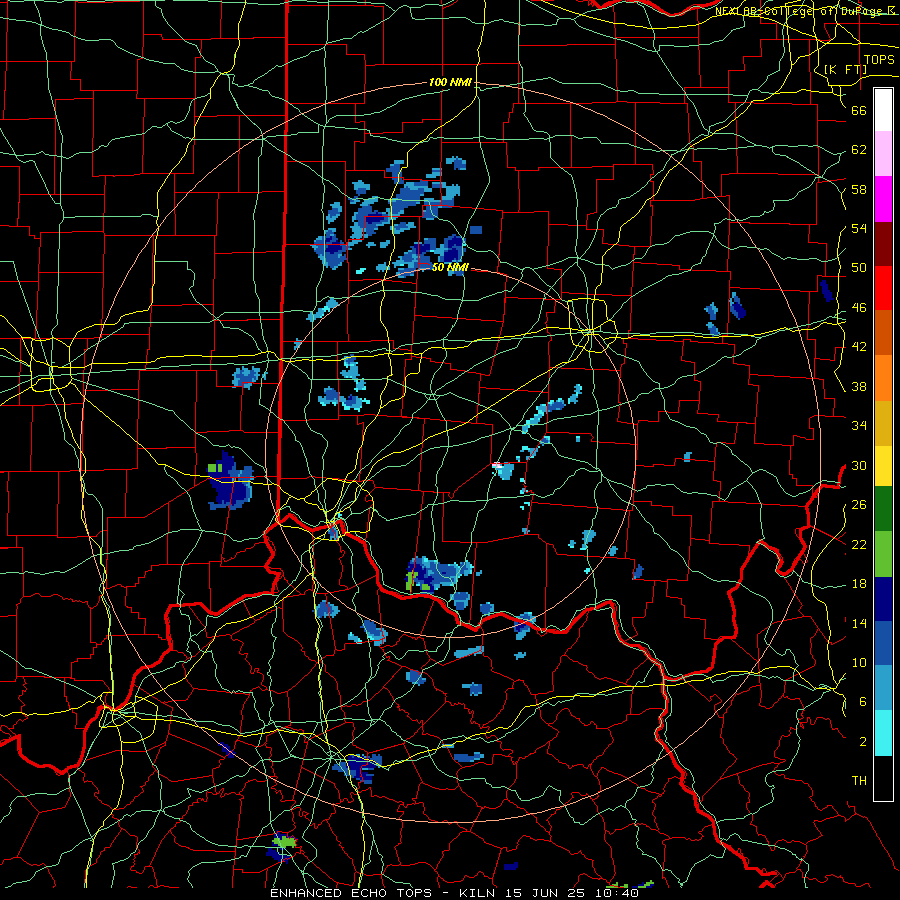Click the 42 value on the tops scale

click(x=859, y=347)
